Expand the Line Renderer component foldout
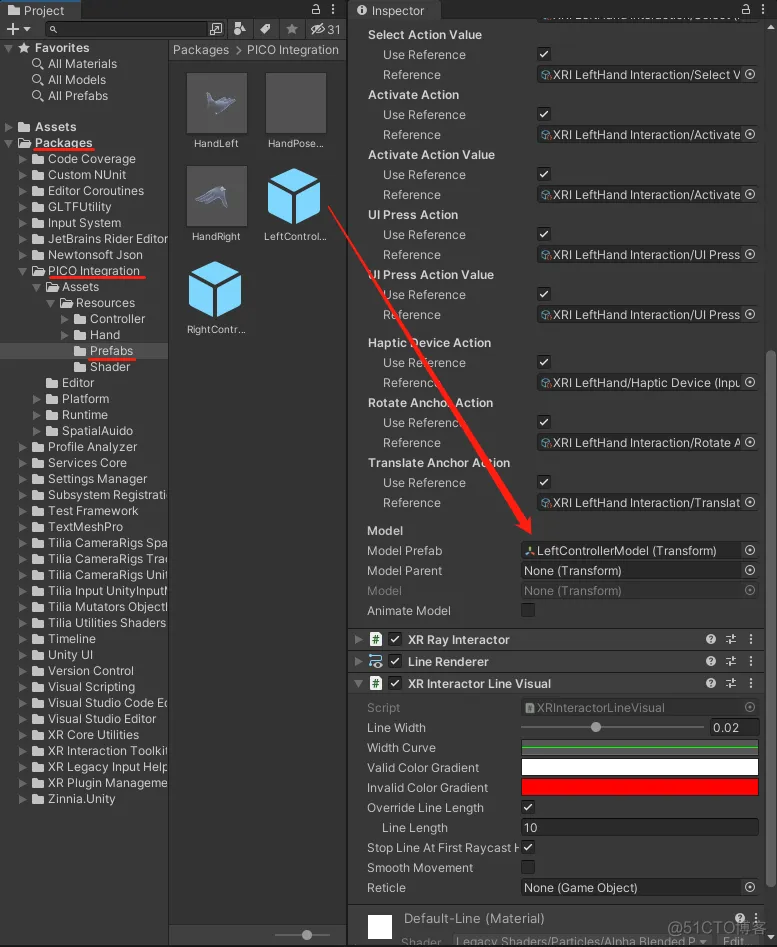This screenshot has height=947, width=777. pos(359,661)
